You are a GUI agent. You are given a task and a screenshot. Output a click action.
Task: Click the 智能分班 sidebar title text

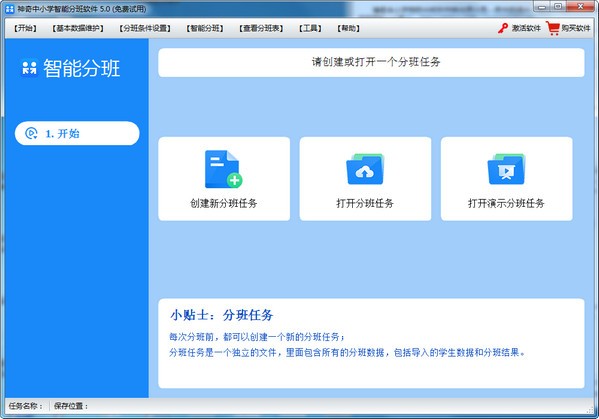82,69
